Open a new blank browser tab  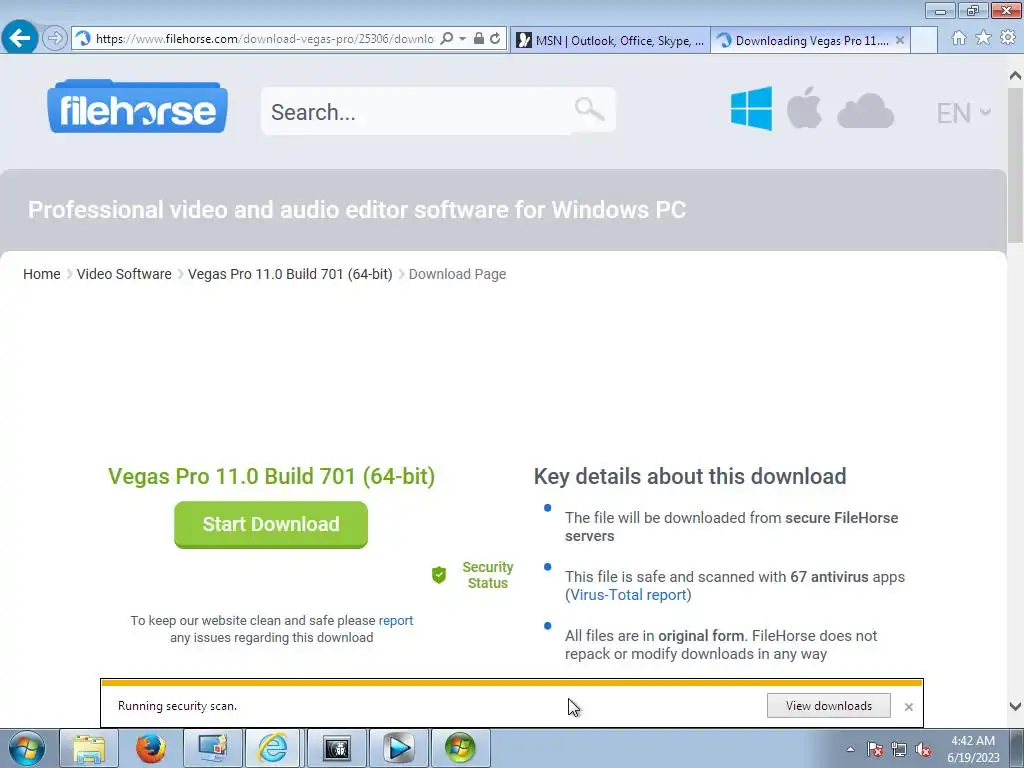point(923,40)
